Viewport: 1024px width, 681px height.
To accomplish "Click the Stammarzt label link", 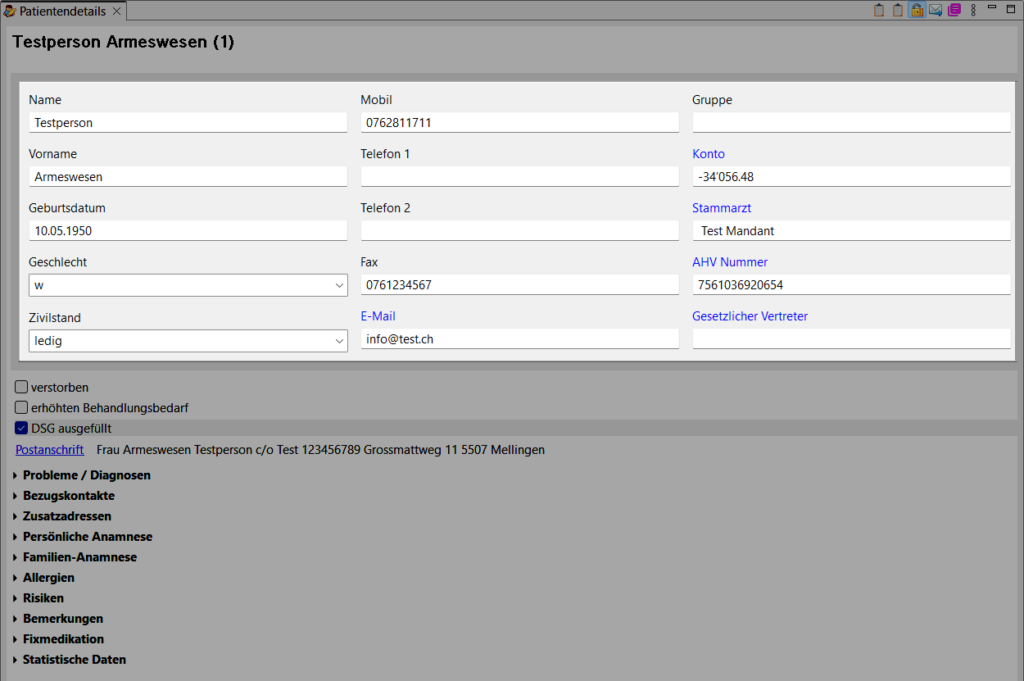I will coord(721,208).
